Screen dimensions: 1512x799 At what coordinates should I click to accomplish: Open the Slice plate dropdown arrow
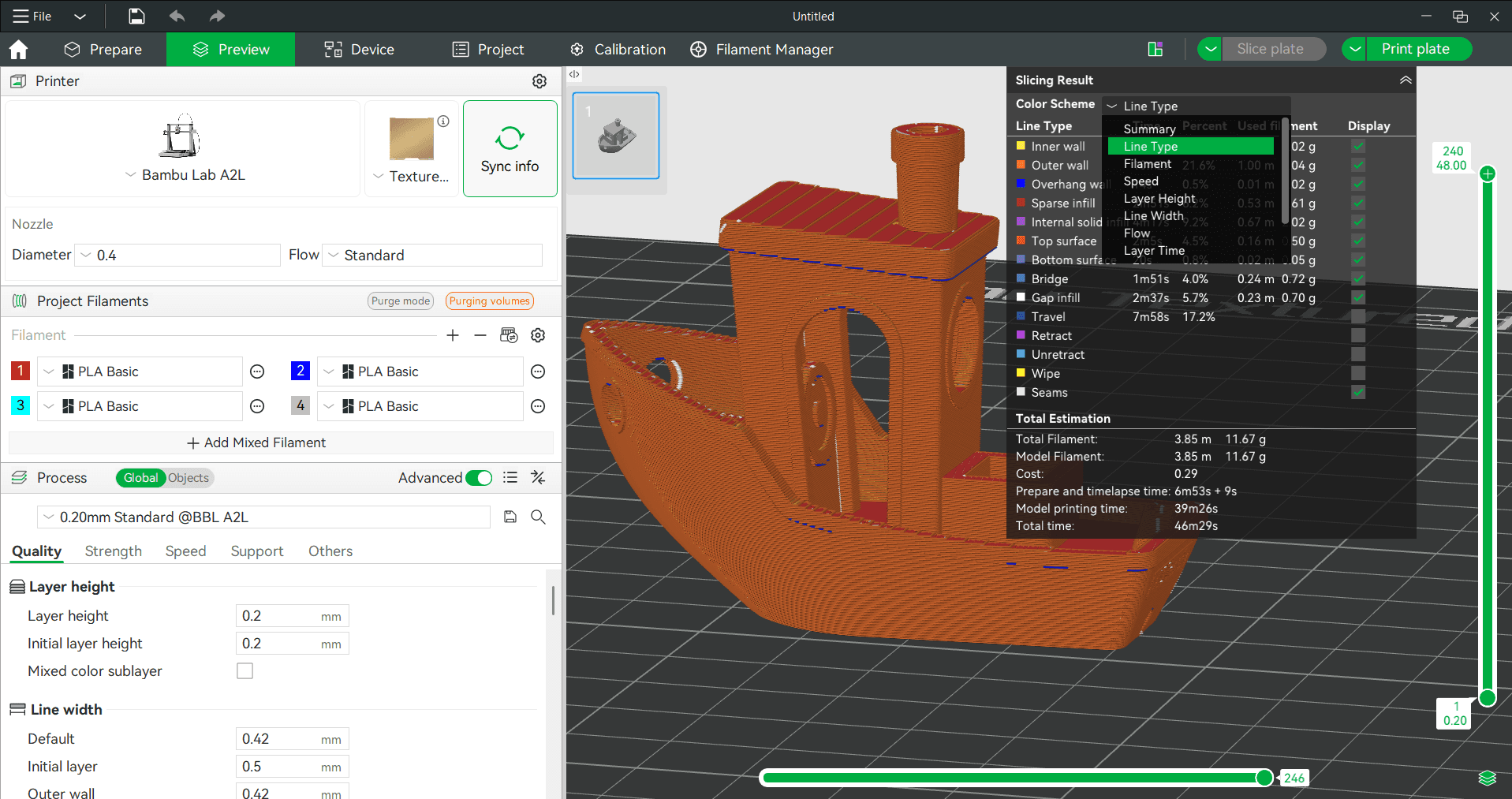point(1210,49)
